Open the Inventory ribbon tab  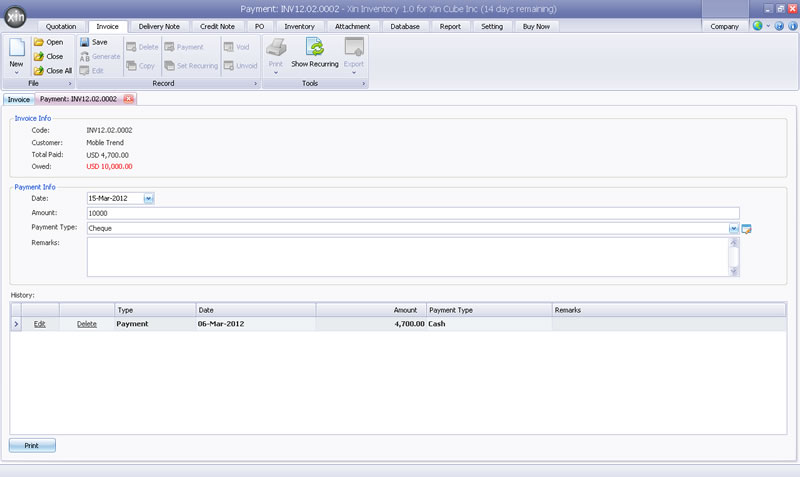click(x=299, y=27)
